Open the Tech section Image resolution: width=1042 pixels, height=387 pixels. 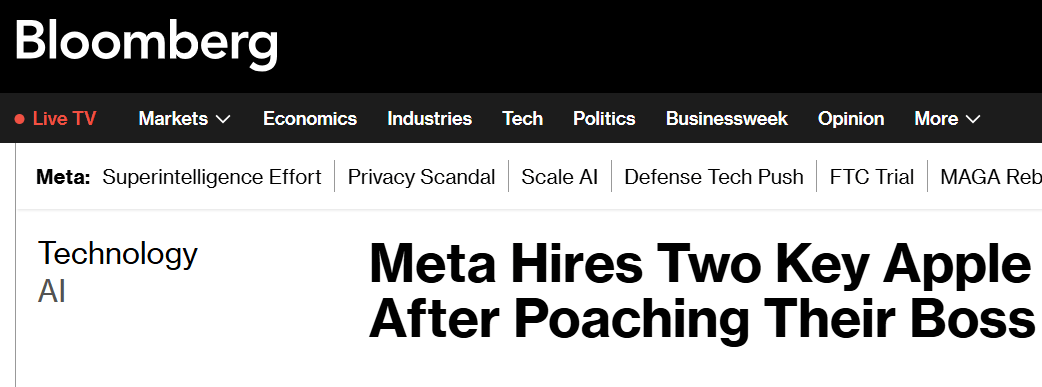pyautogui.click(x=522, y=118)
